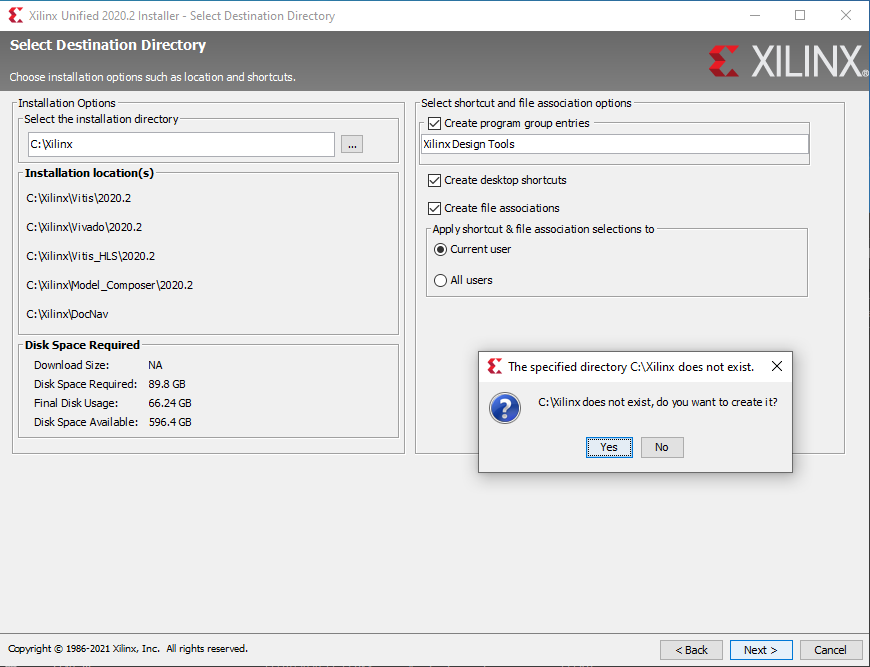Disable Create file associations
The width and height of the screenshot is (870, 667).
[434, 208]
